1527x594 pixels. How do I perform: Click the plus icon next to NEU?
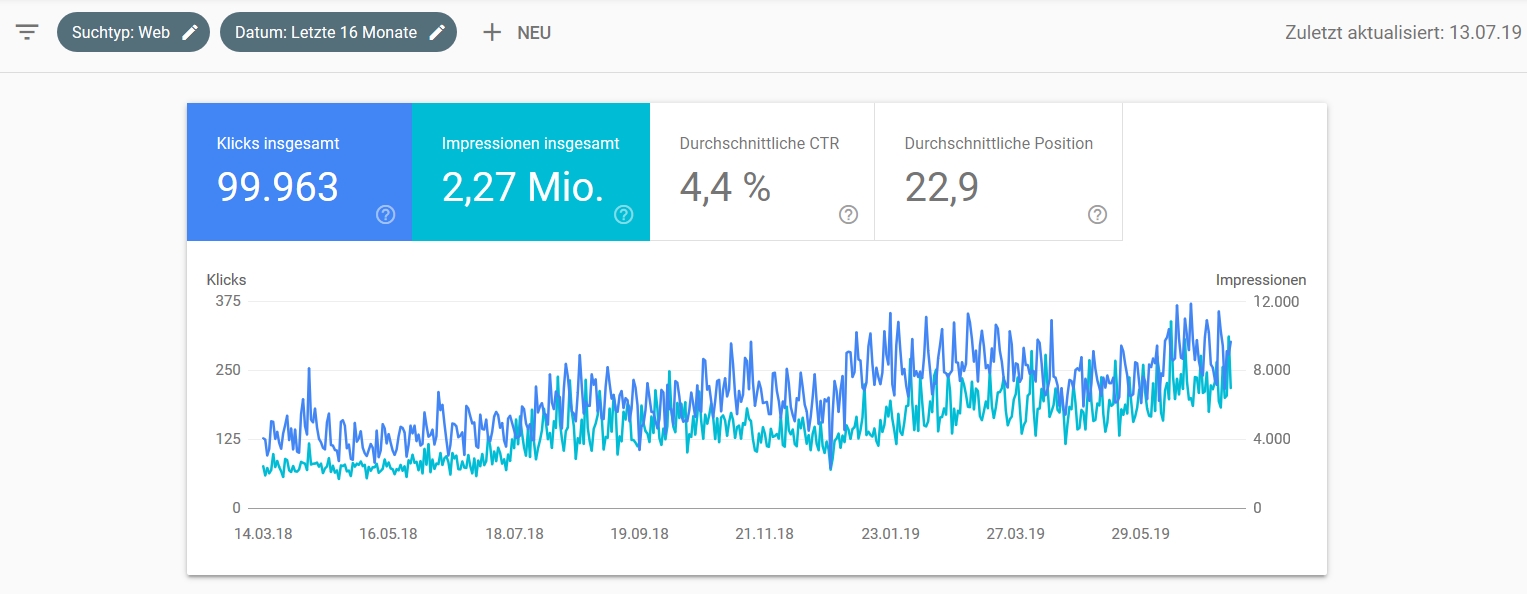492,31
